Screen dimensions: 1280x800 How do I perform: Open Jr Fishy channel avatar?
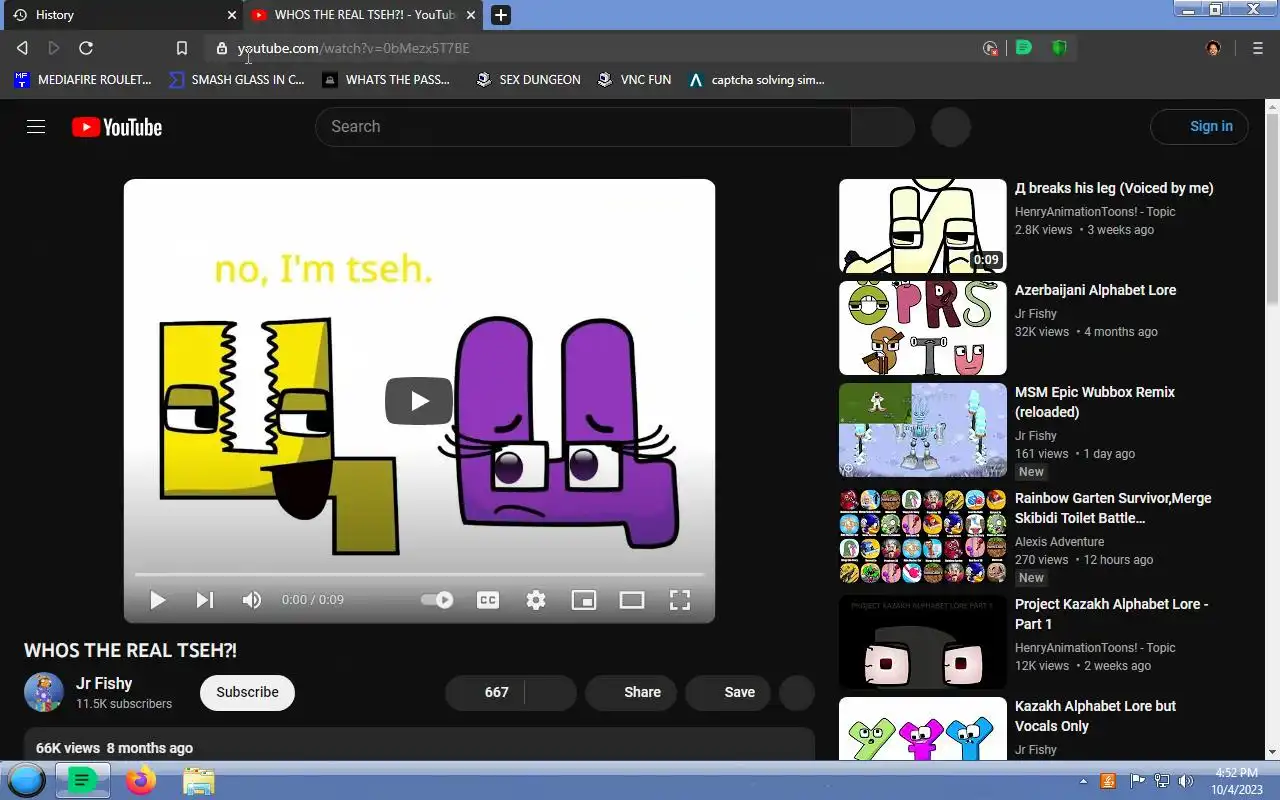44,692
